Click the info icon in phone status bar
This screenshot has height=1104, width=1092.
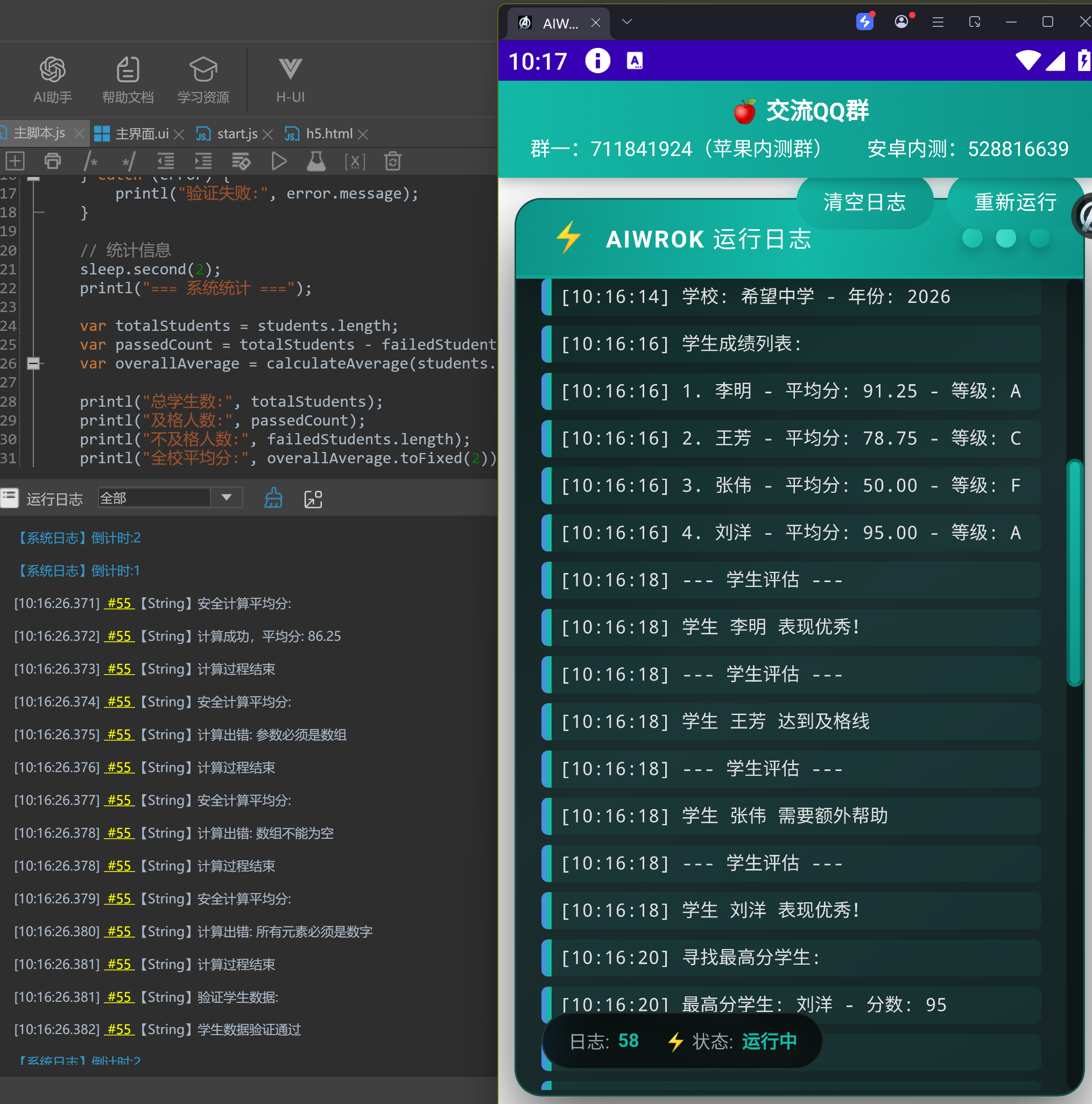pos(597,61)
